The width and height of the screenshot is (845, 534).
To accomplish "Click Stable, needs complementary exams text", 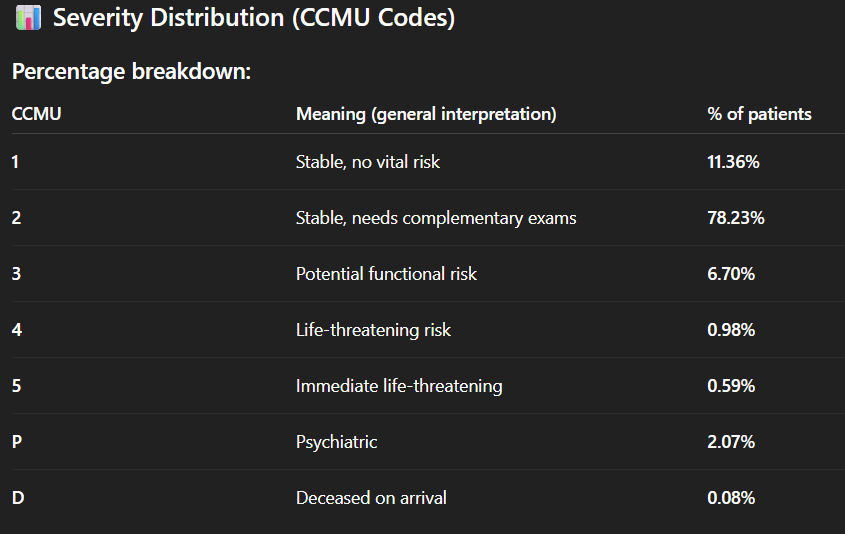I will pos(436,218).
